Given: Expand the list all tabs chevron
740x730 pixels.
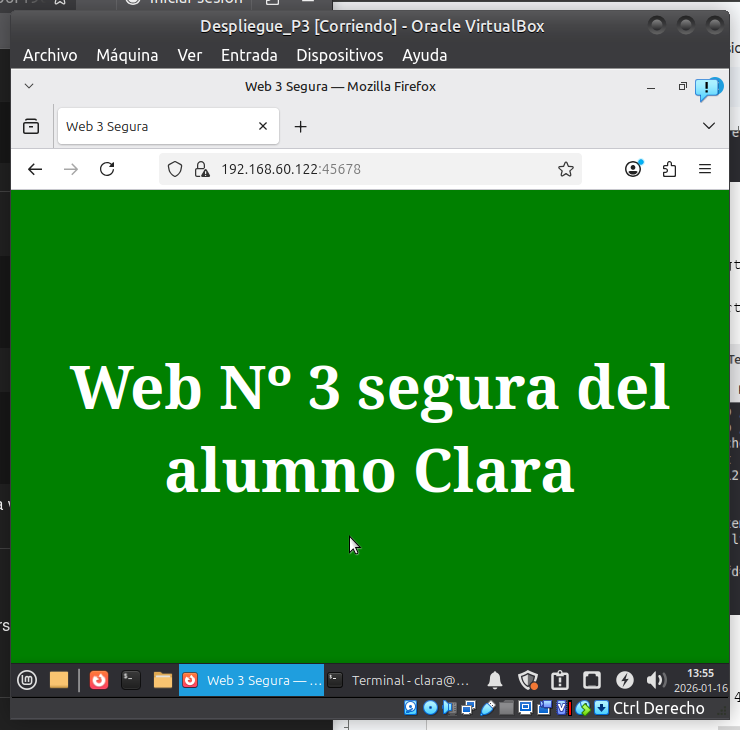Looking at the screenshot, I should (709, 126).
